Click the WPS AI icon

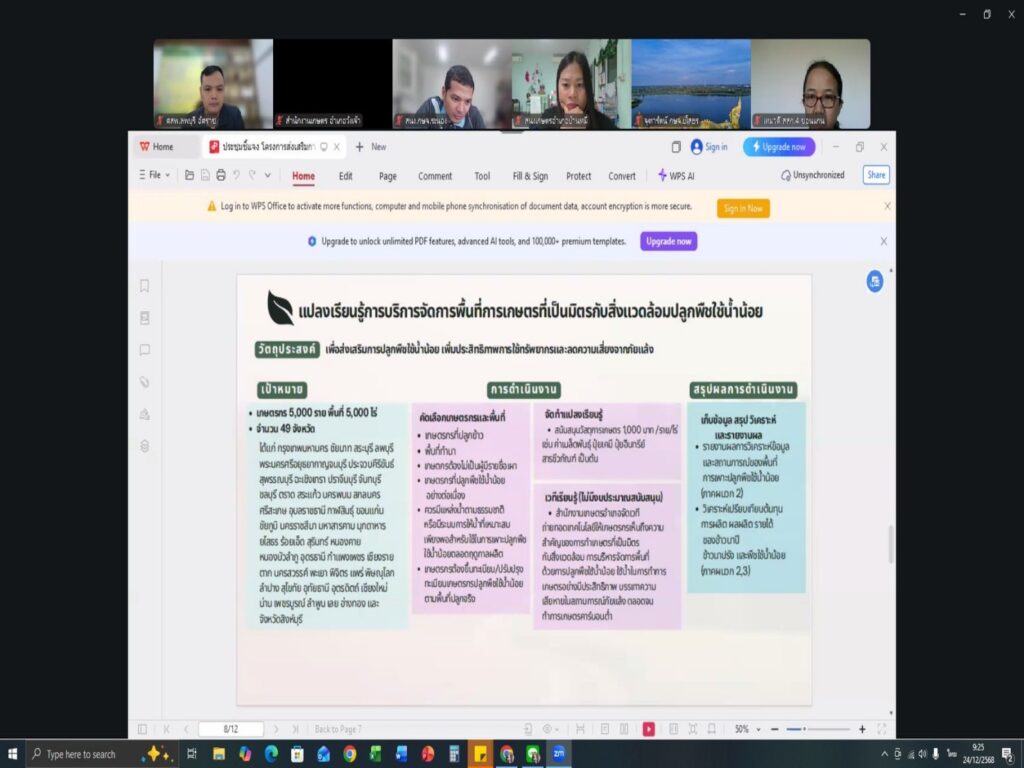pos(676,175)
